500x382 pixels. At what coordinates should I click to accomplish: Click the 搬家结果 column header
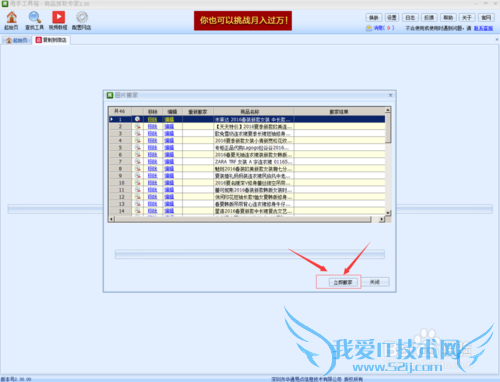(x=339, y=111)
